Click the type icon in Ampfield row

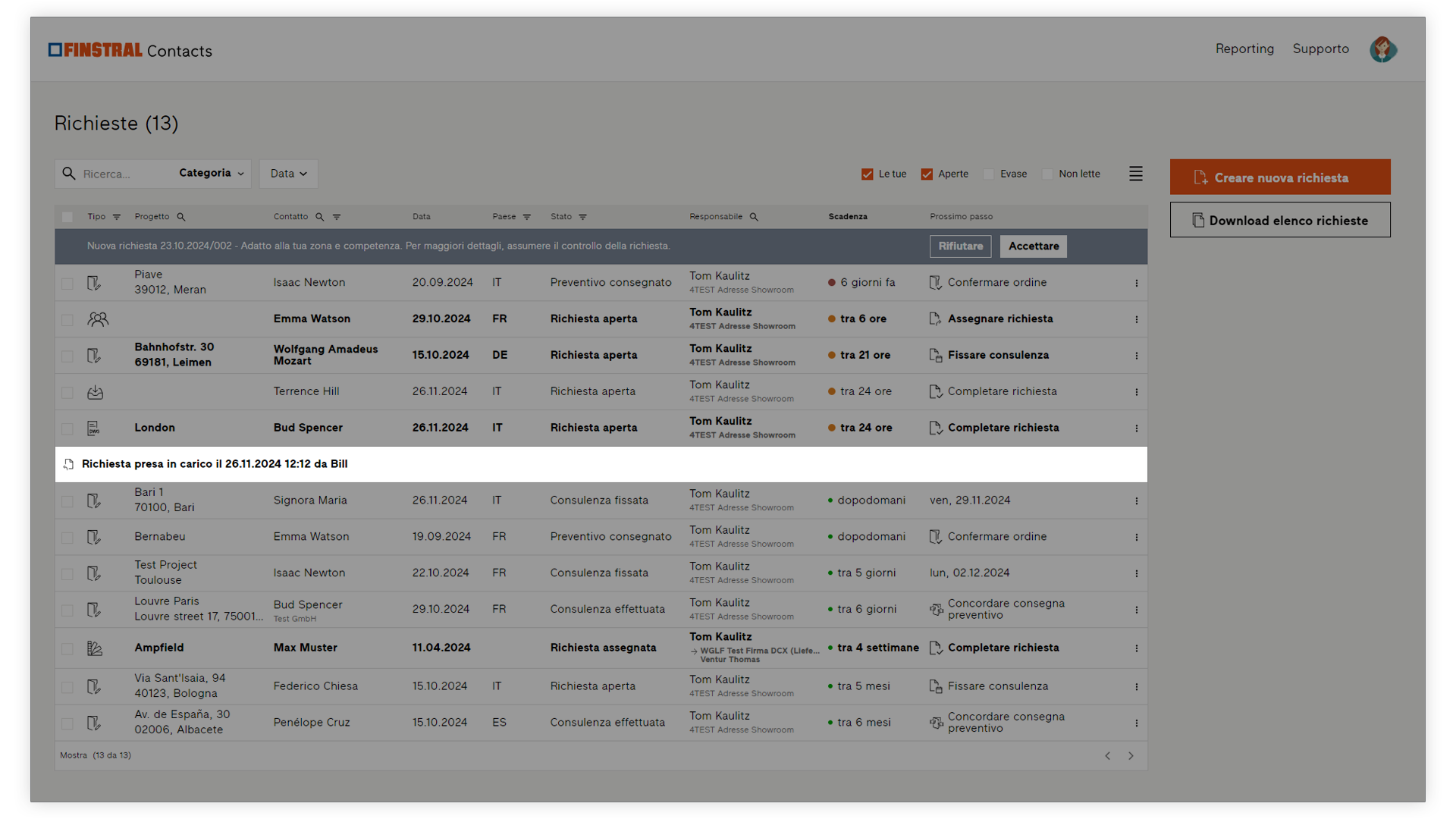95,648
